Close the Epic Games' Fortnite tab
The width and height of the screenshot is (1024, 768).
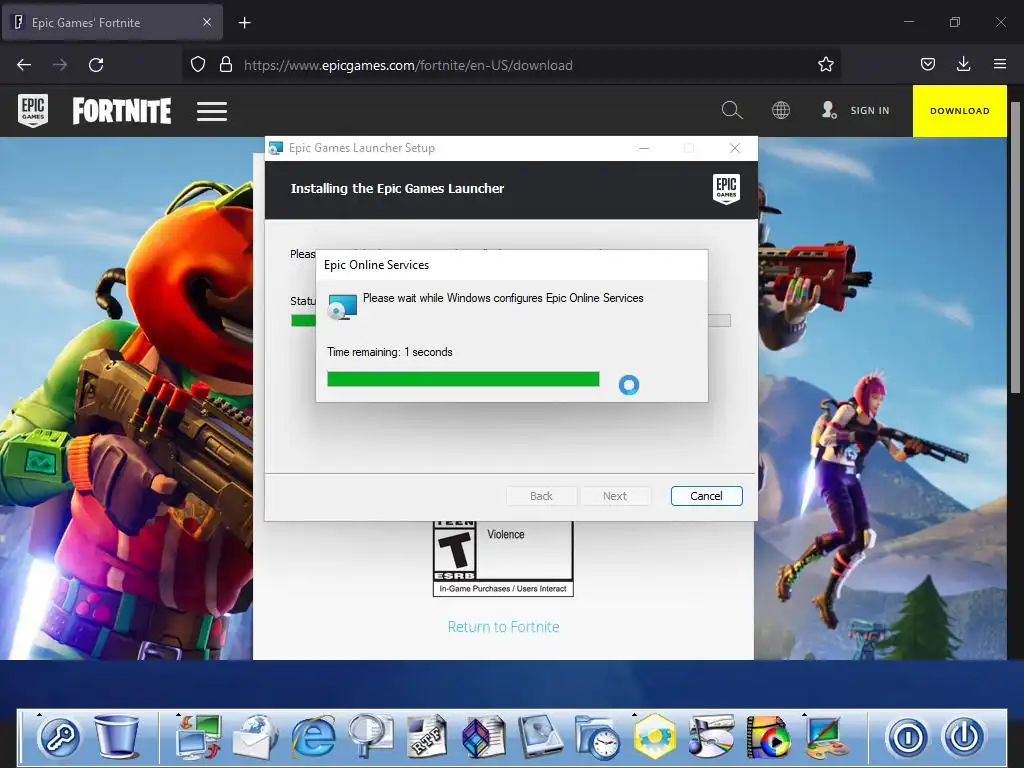coord(207,22)
